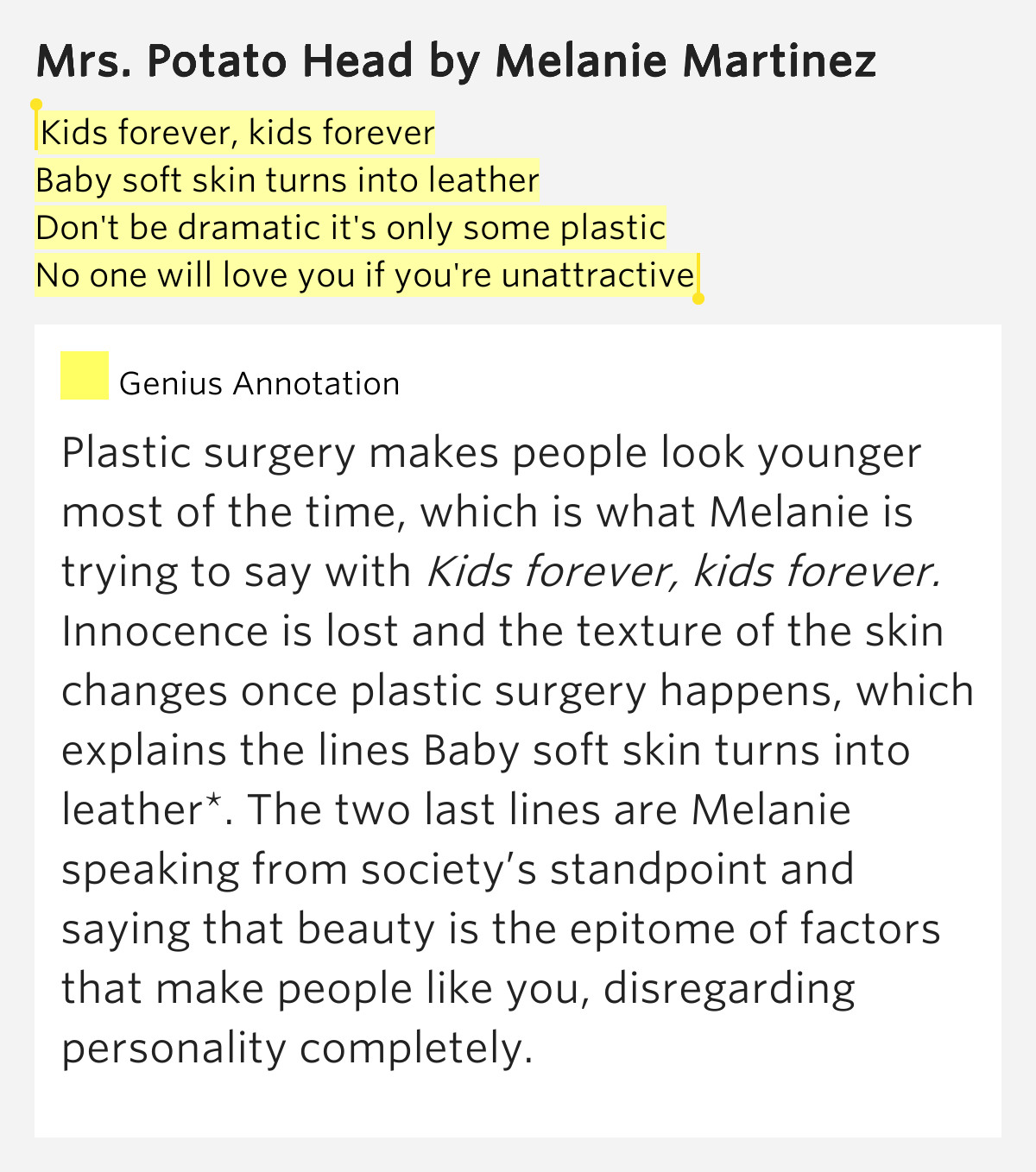Click the bottom yellow highlight handle dot

pyautogui.click(x=698, y=299)
